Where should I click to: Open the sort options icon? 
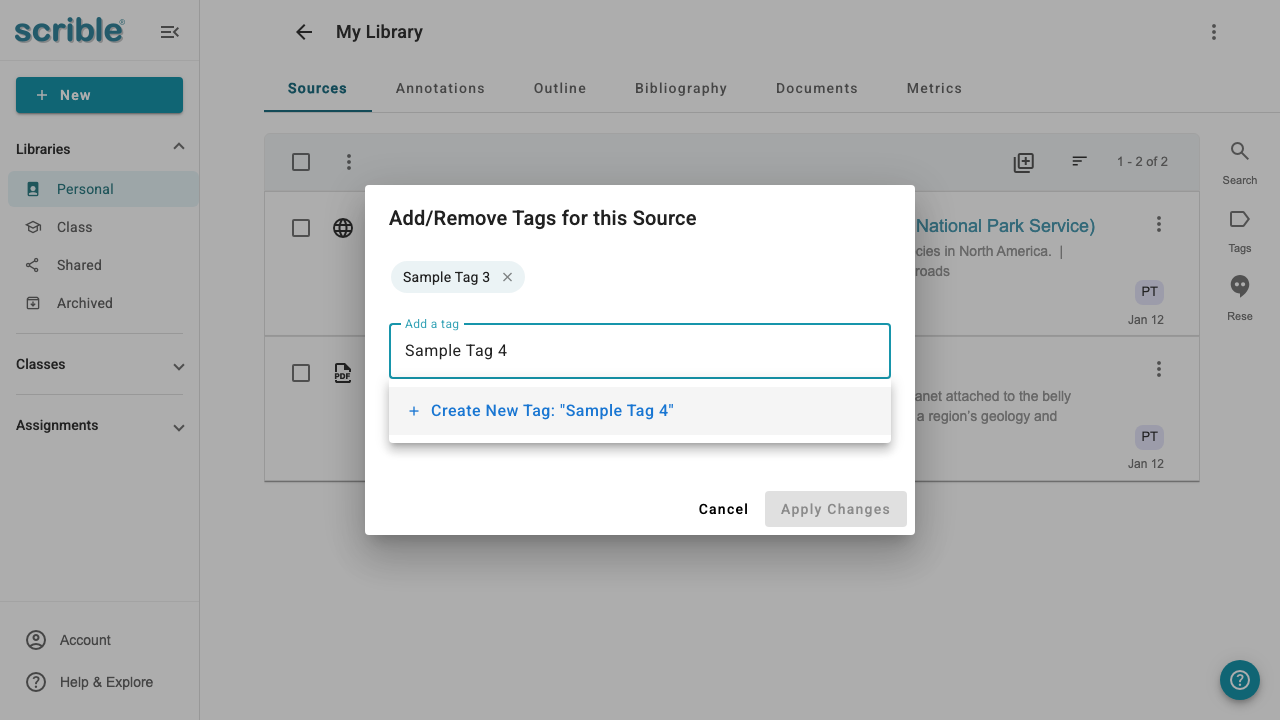(x=1079, y=161)
